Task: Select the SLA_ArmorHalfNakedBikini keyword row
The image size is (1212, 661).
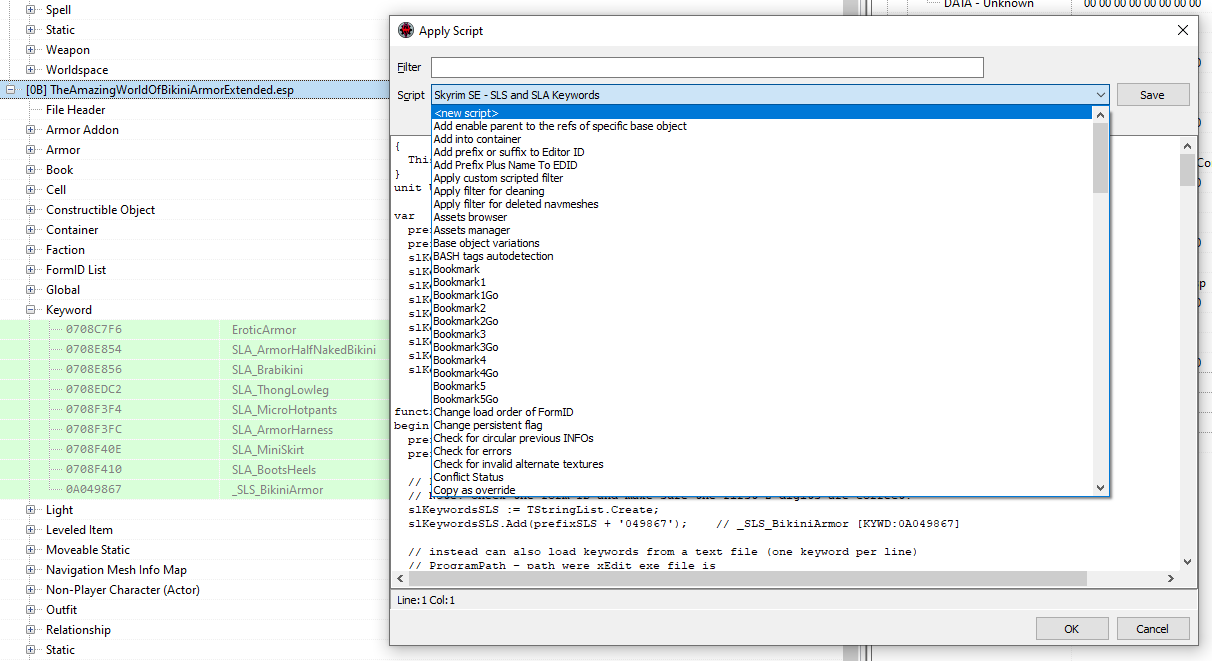Action: coord(195,350)
